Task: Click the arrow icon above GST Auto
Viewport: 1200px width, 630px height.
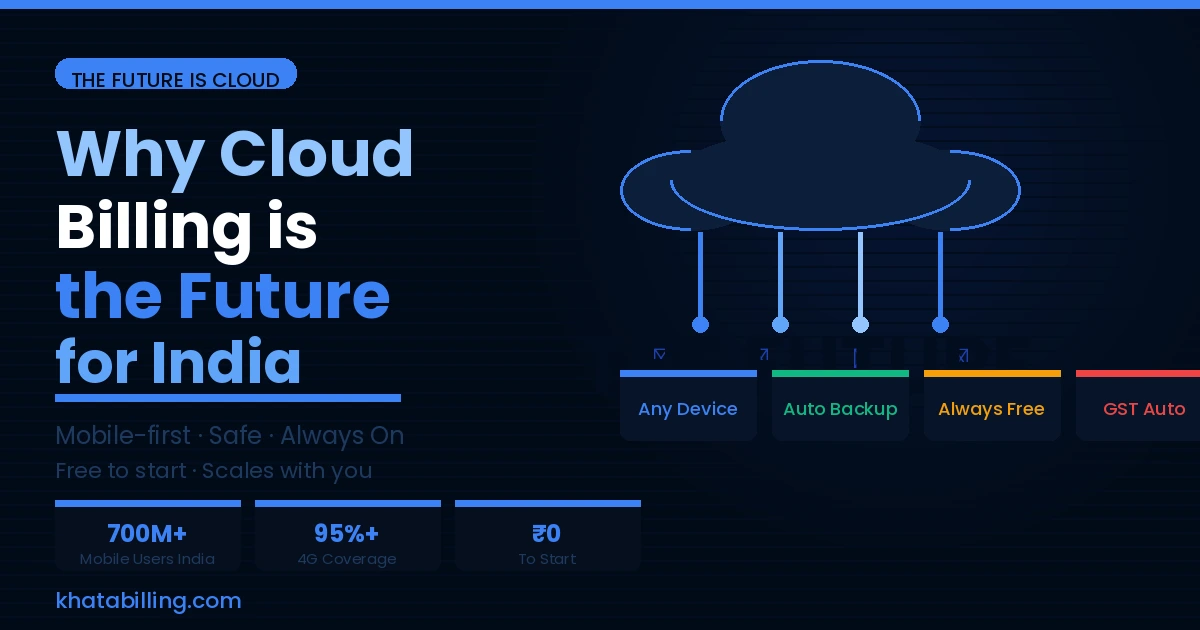Action: pyautogui.click(x=963, y=354)
